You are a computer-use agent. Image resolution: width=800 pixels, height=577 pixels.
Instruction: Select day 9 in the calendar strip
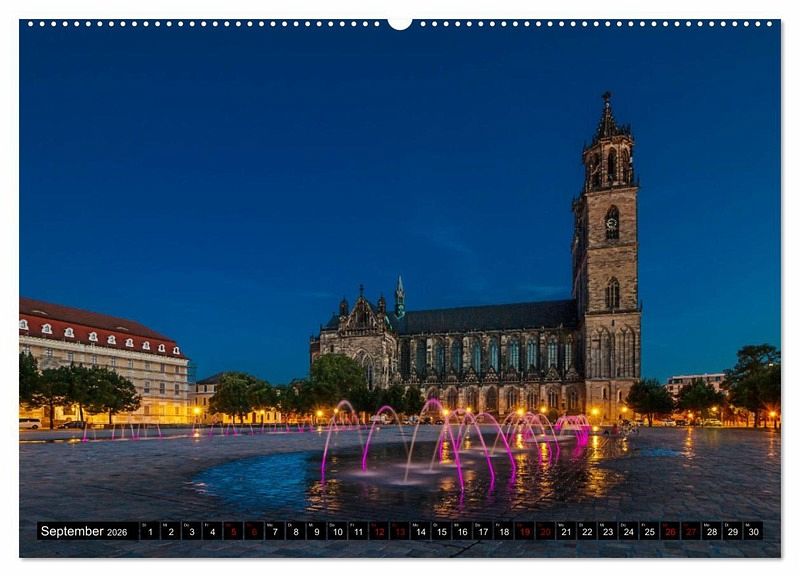coord(316,531)
